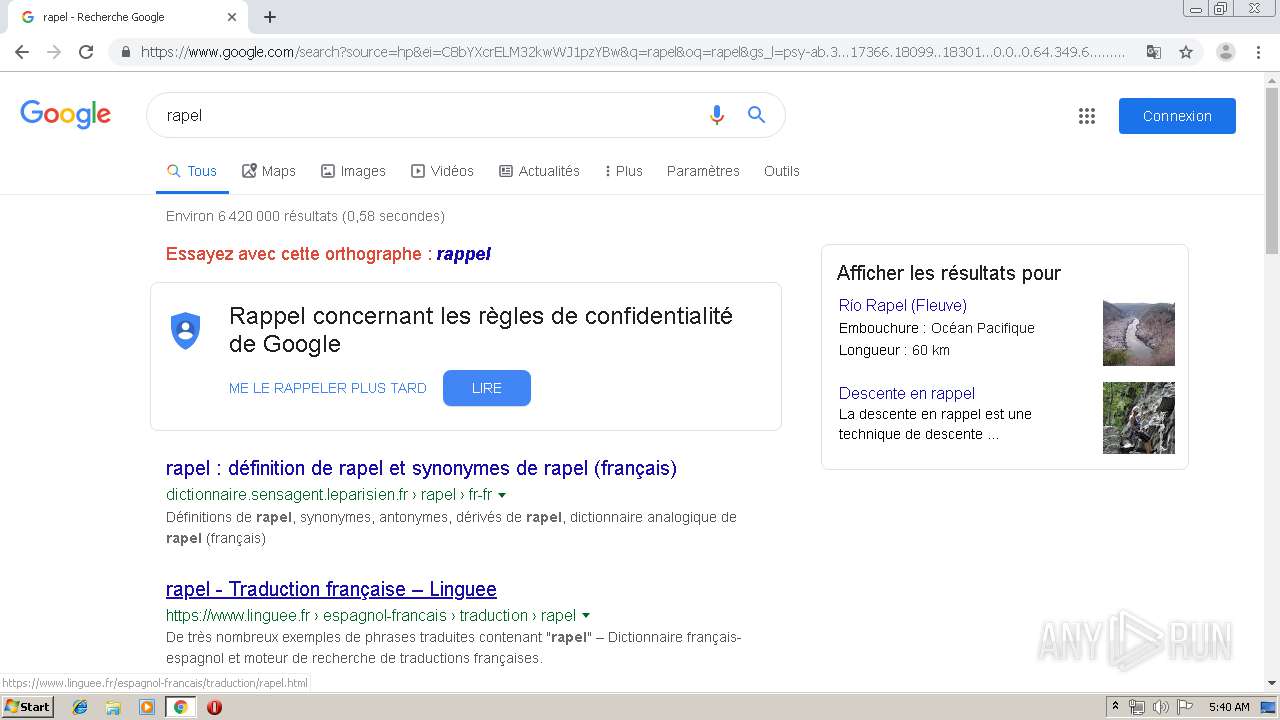Click the magnifying glass search button
This screenshot has height=720, width=1280.
click(x=757, y=115)
